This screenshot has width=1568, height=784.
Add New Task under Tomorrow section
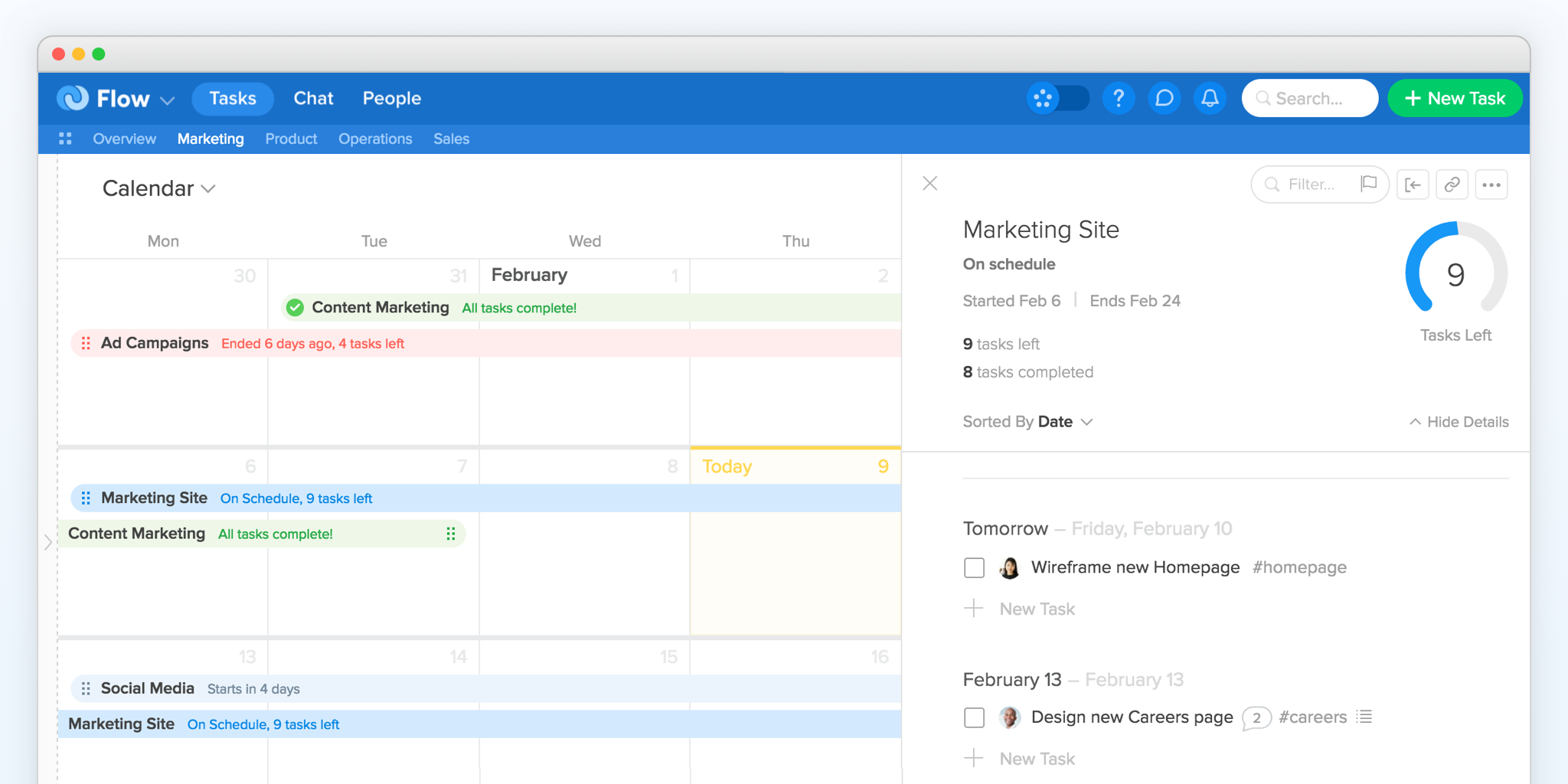click(x=1020, y=609)
